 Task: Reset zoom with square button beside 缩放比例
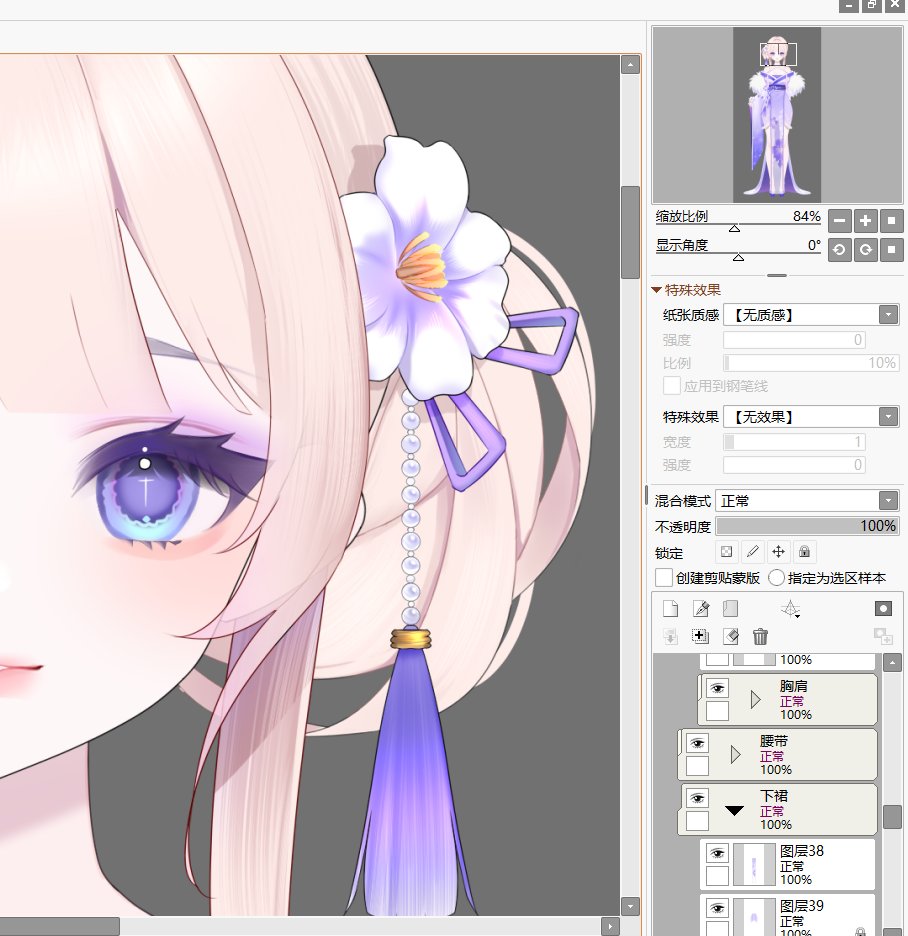pyautogui.click(x=892, y=221)
